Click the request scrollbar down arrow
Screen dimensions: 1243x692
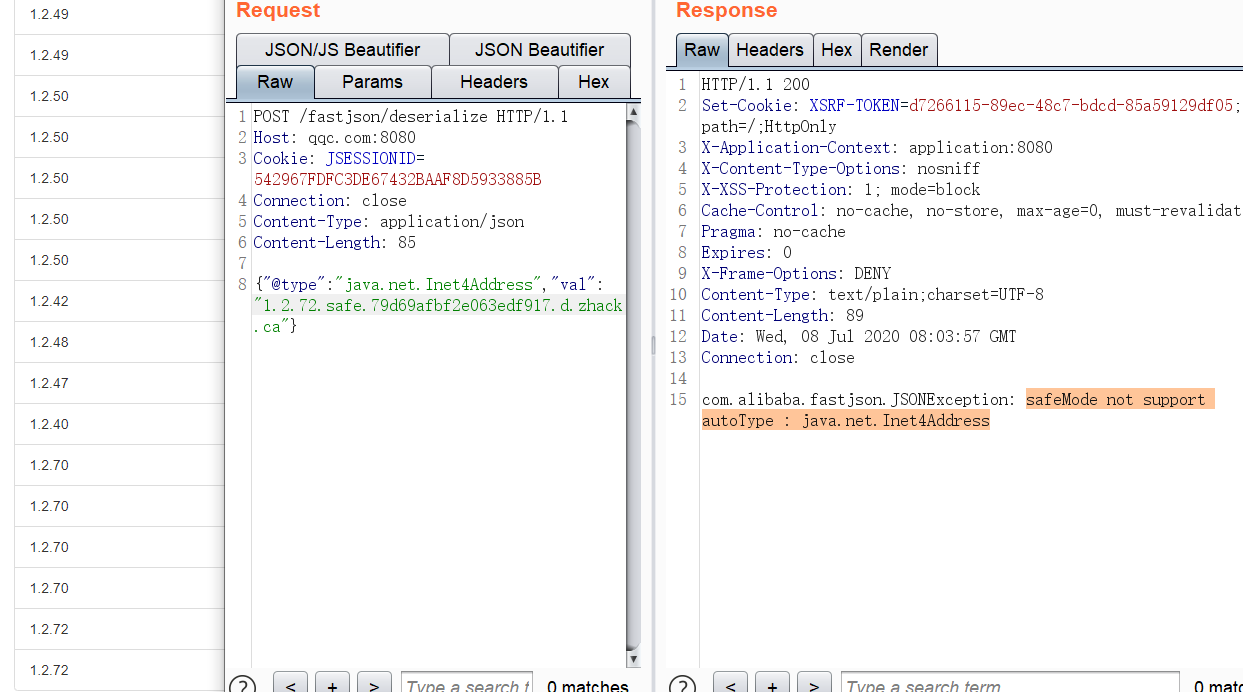(x=632, y=659)
